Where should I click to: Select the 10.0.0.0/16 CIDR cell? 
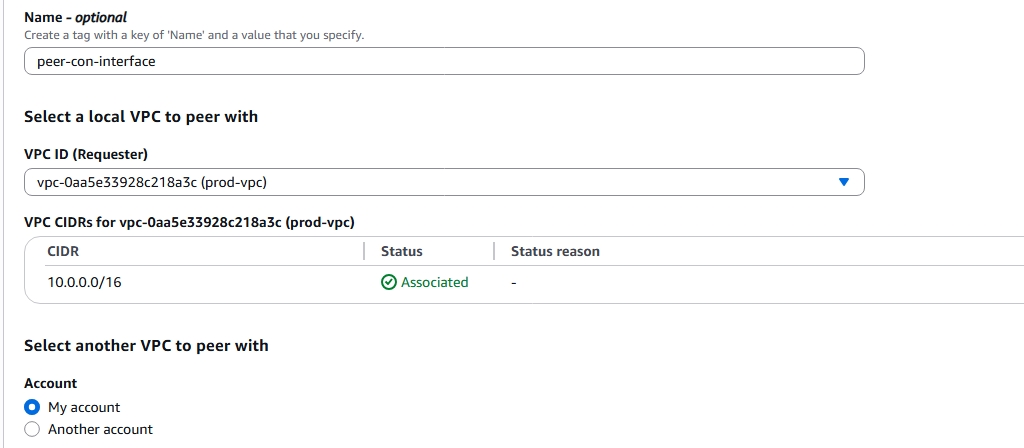pos(85,283)
